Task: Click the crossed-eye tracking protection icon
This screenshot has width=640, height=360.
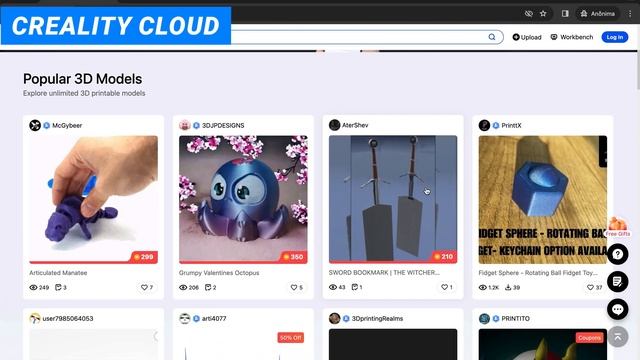Action: (x=529, y=13)
